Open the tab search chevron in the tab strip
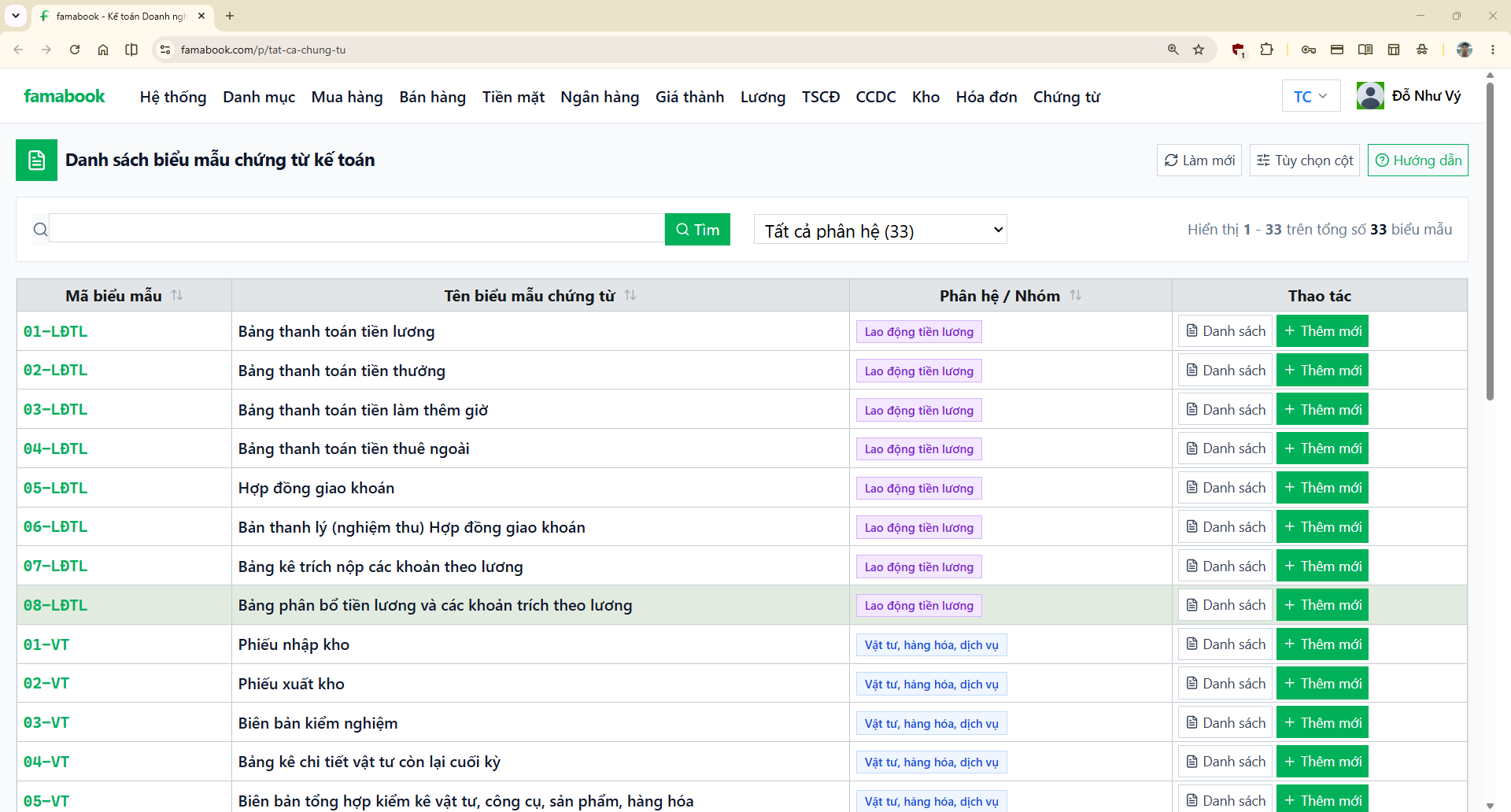The height and width of the screenshot is (812, 1511). pos(16,16)
